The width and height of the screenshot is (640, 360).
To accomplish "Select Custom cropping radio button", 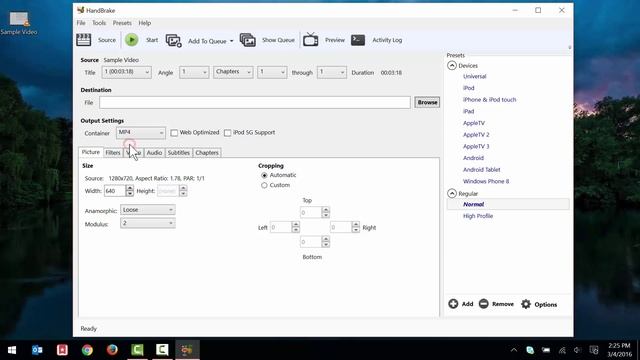I will [264, 185].
